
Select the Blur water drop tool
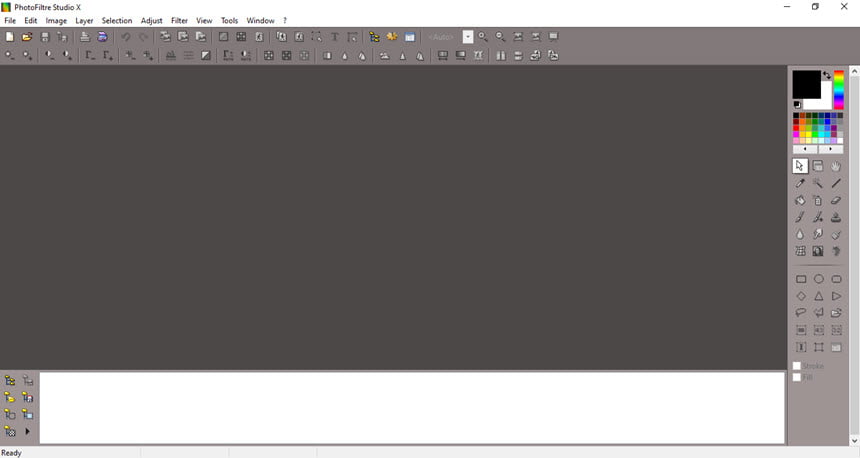pyautogui.click(x=800, y=234)
